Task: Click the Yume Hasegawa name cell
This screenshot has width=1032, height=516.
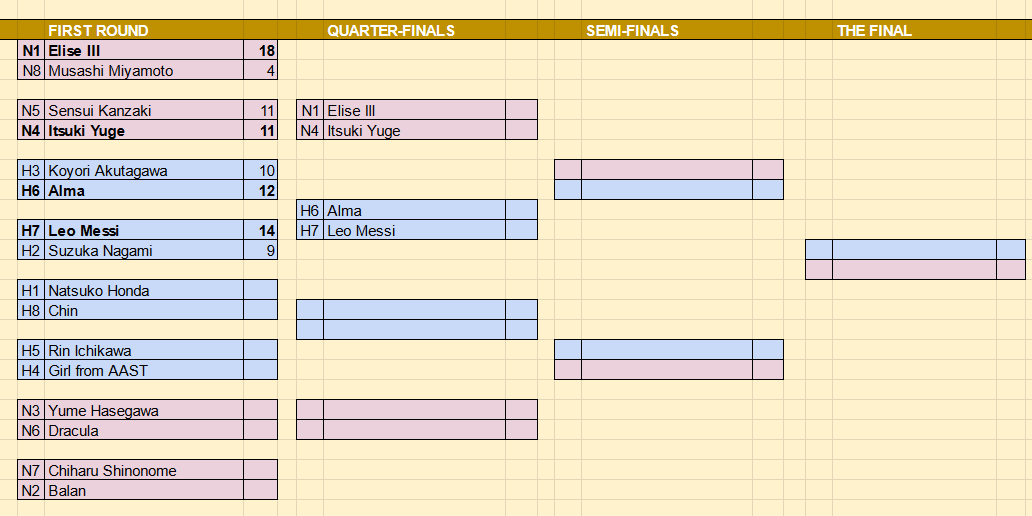Action: pos(143,411)
